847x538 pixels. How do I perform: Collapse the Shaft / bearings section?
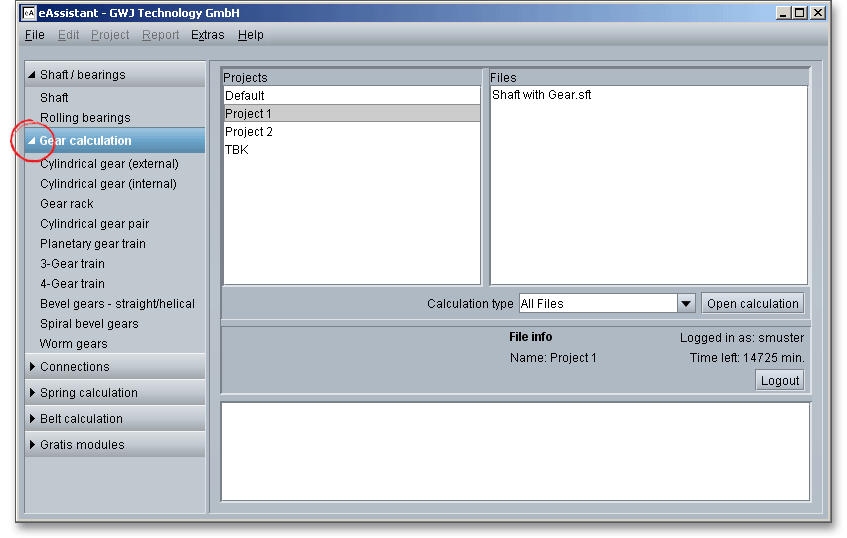[x=32, y=75]
